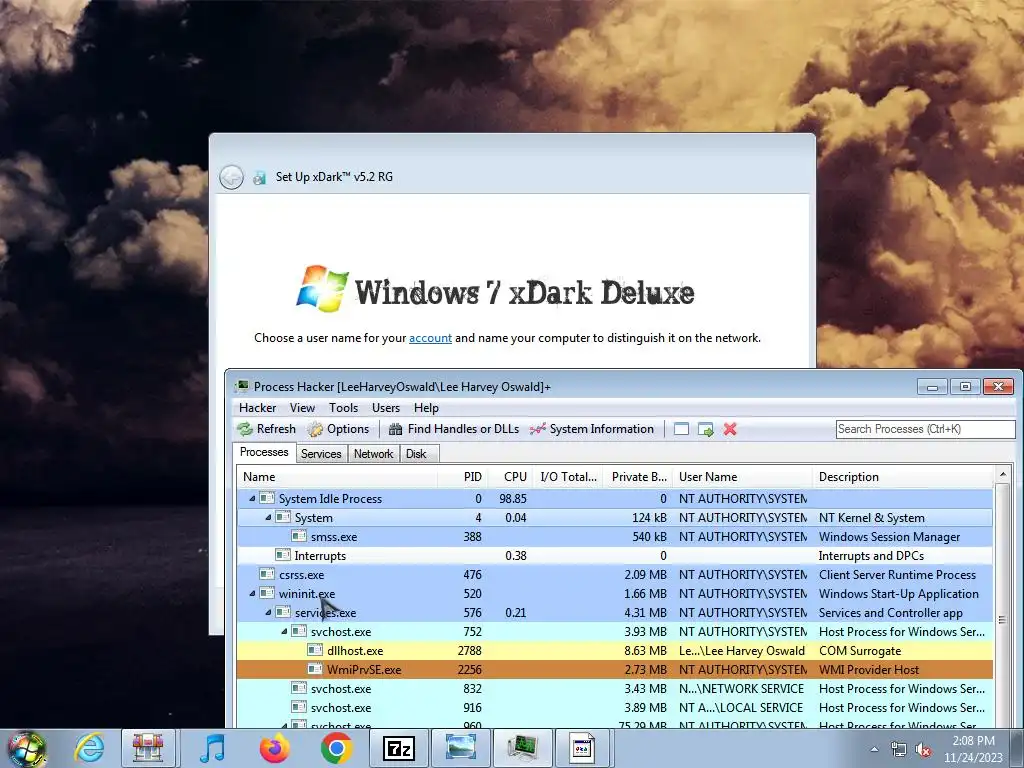This screenshot has width=1024, height=768.
Task: Open Find Handles or DLLs
Action: [x=454, y=429]
